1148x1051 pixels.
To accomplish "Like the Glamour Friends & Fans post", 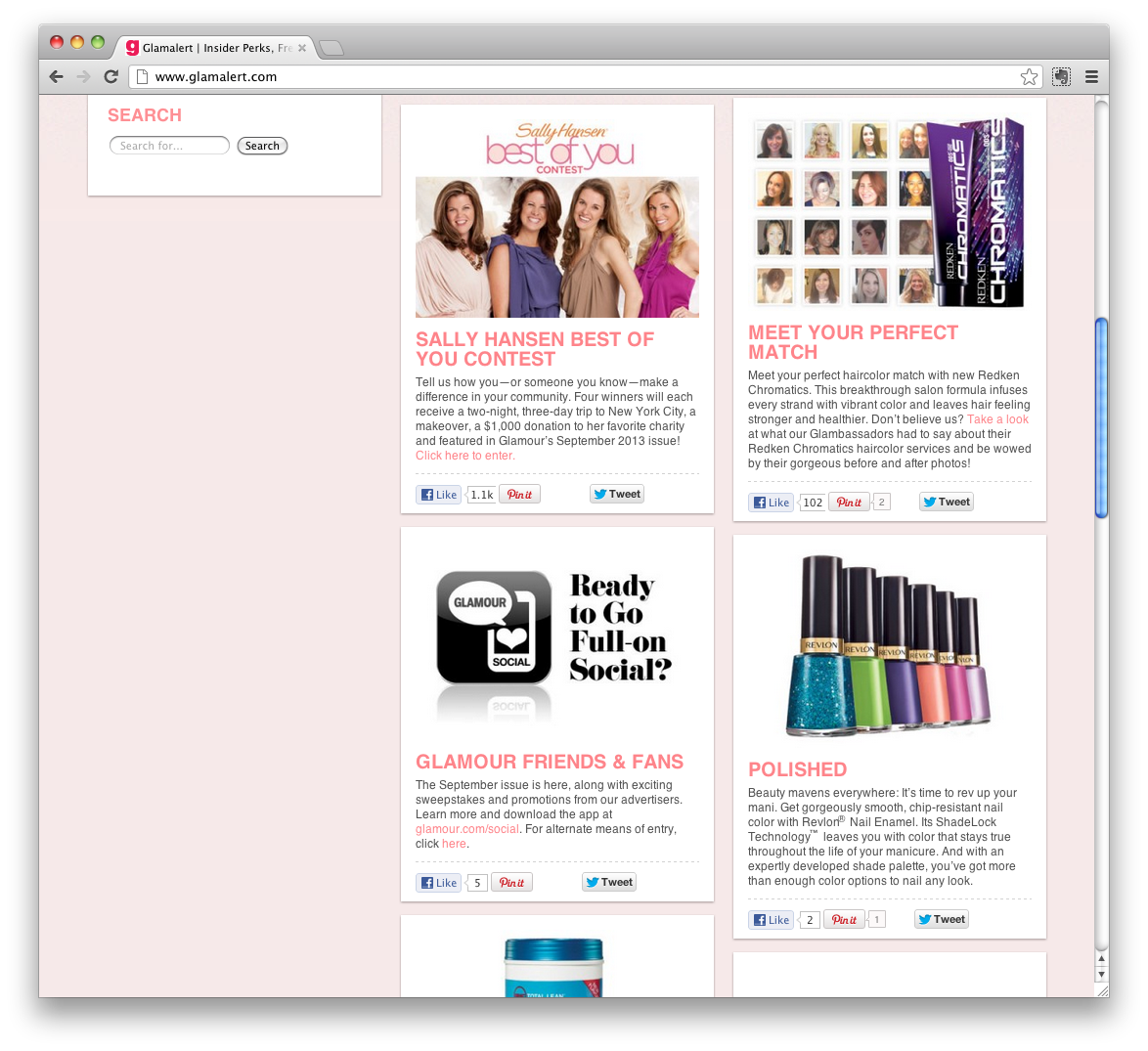I will coord(439,883).
